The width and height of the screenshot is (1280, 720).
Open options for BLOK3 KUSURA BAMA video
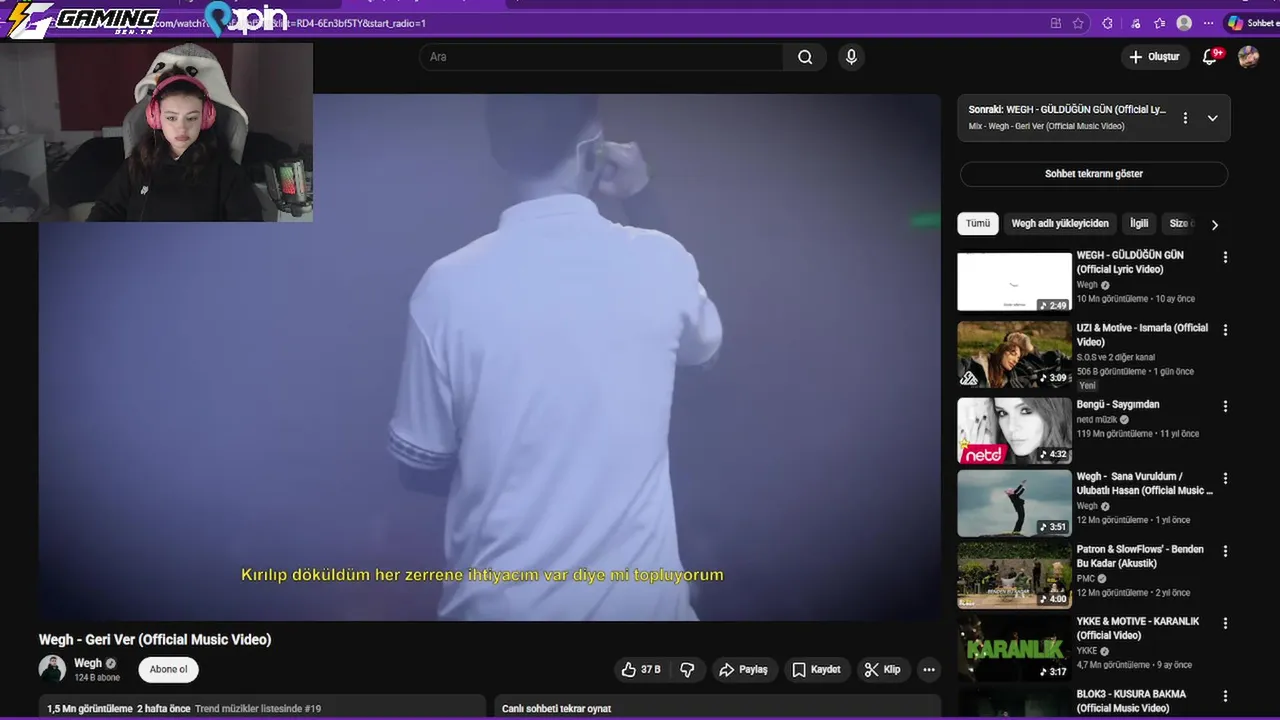[x=1225, y=696]
